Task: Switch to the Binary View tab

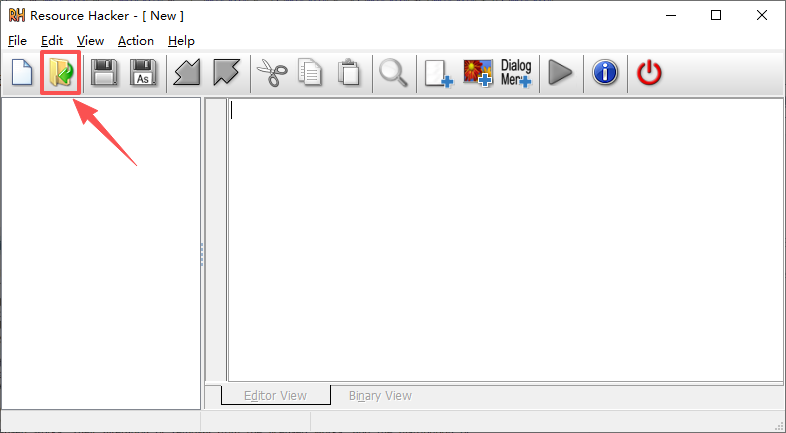Action: [x=380, y=395]
